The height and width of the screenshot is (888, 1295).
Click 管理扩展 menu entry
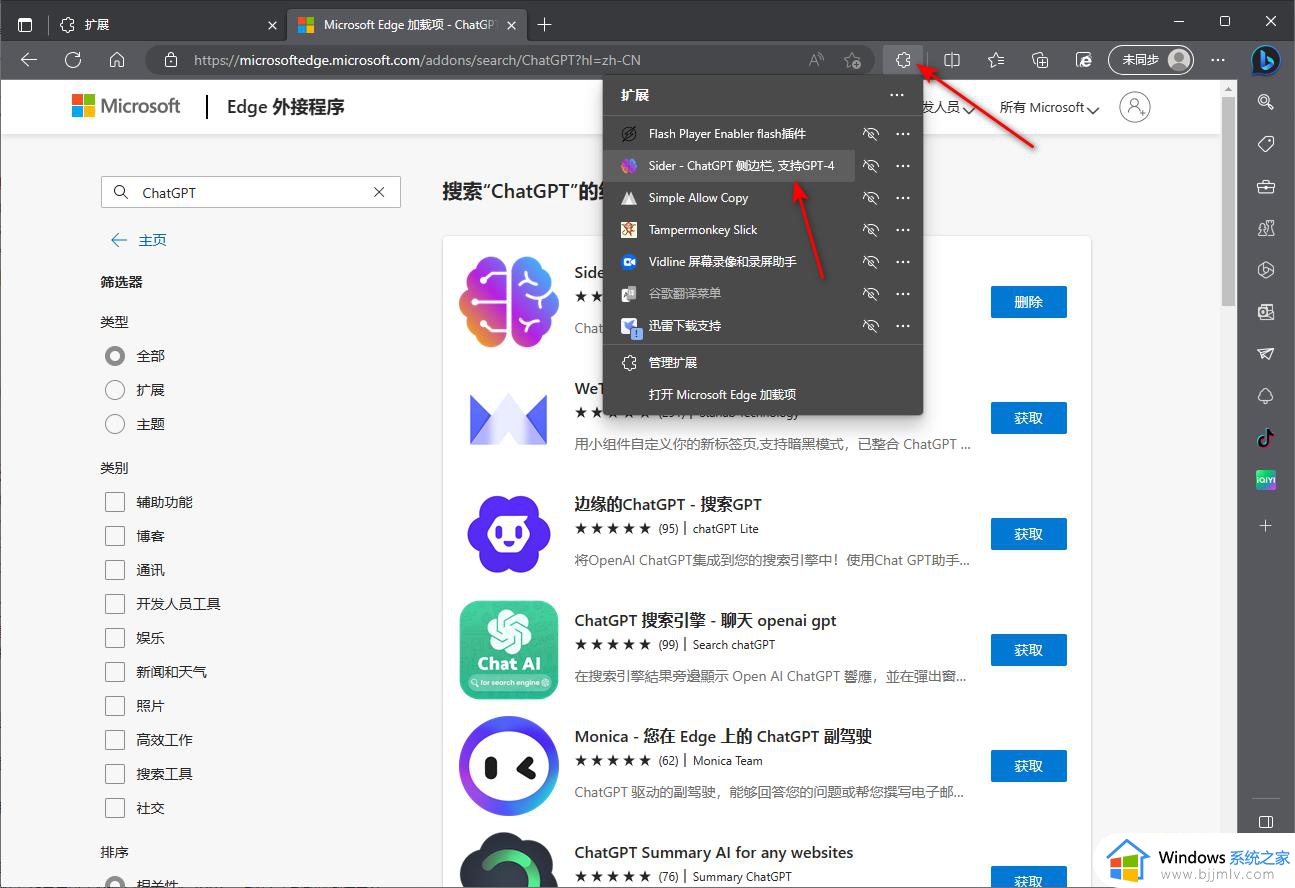(x=762, y=363)
